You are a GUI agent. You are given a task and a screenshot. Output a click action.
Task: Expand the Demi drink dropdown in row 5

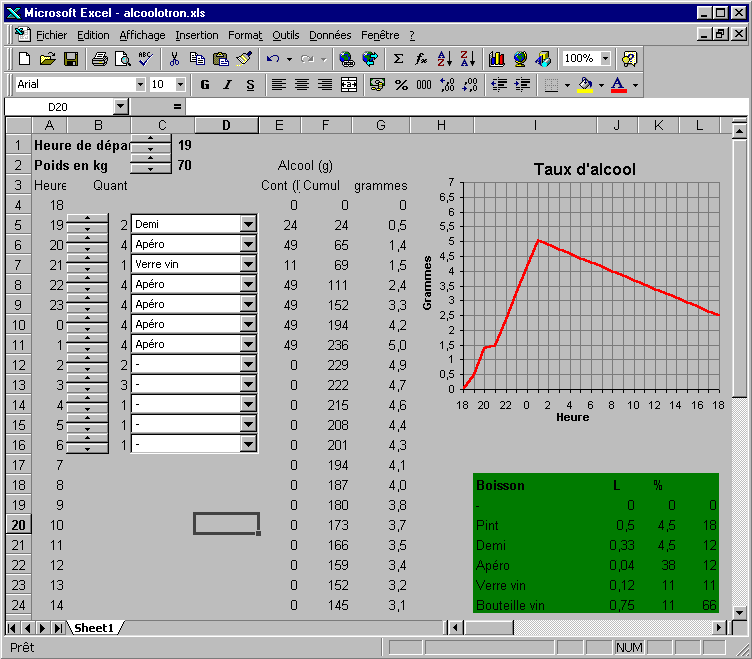248,224
